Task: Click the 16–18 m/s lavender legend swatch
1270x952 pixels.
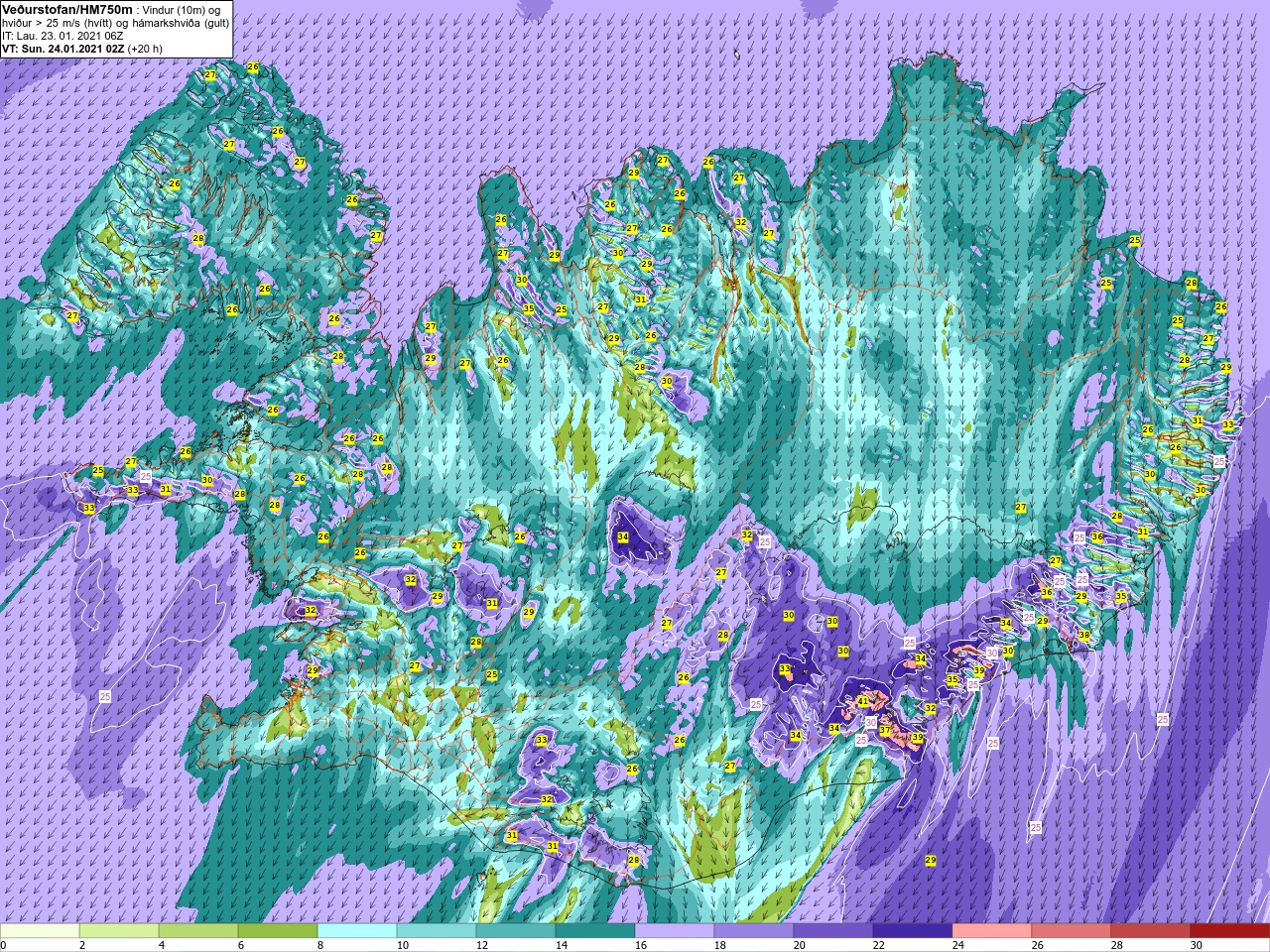Action: (675, 931)
